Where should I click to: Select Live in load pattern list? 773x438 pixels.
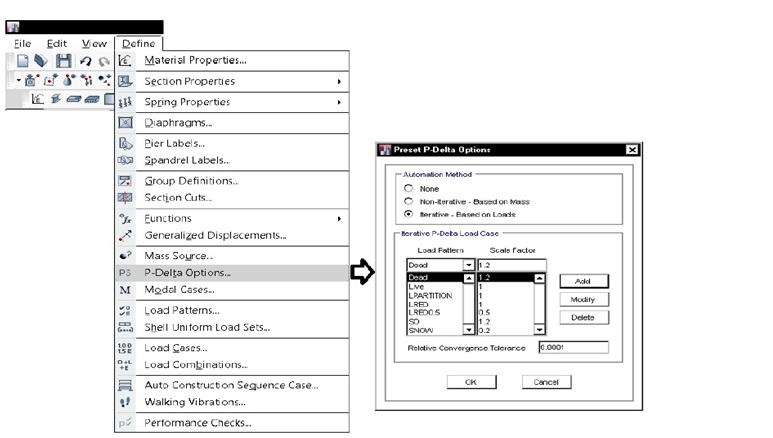[x=435, y=287]
